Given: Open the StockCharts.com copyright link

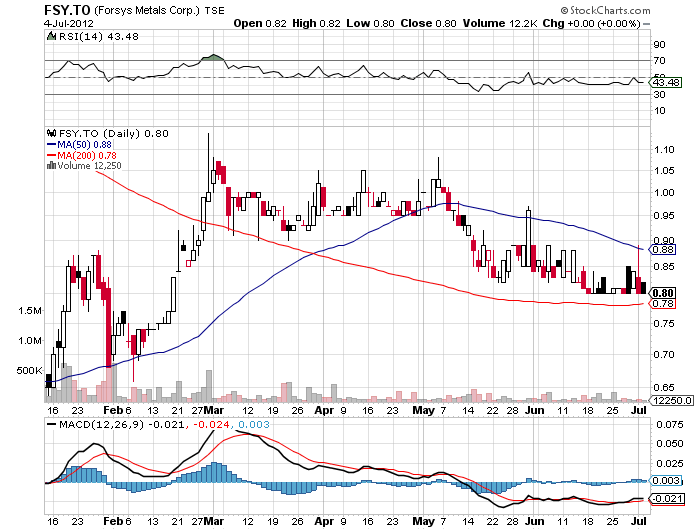Looking at the screenshot, I should click(x=605, y=10).
